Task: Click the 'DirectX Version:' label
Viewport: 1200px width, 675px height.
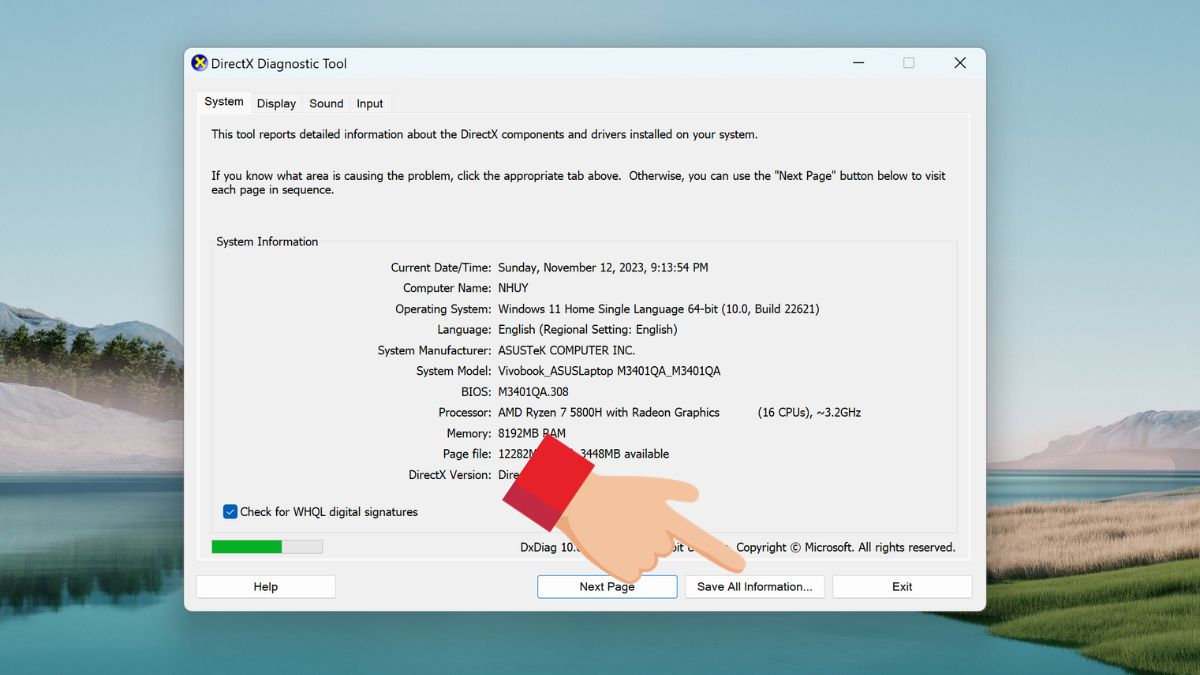Action: (450, 475)
